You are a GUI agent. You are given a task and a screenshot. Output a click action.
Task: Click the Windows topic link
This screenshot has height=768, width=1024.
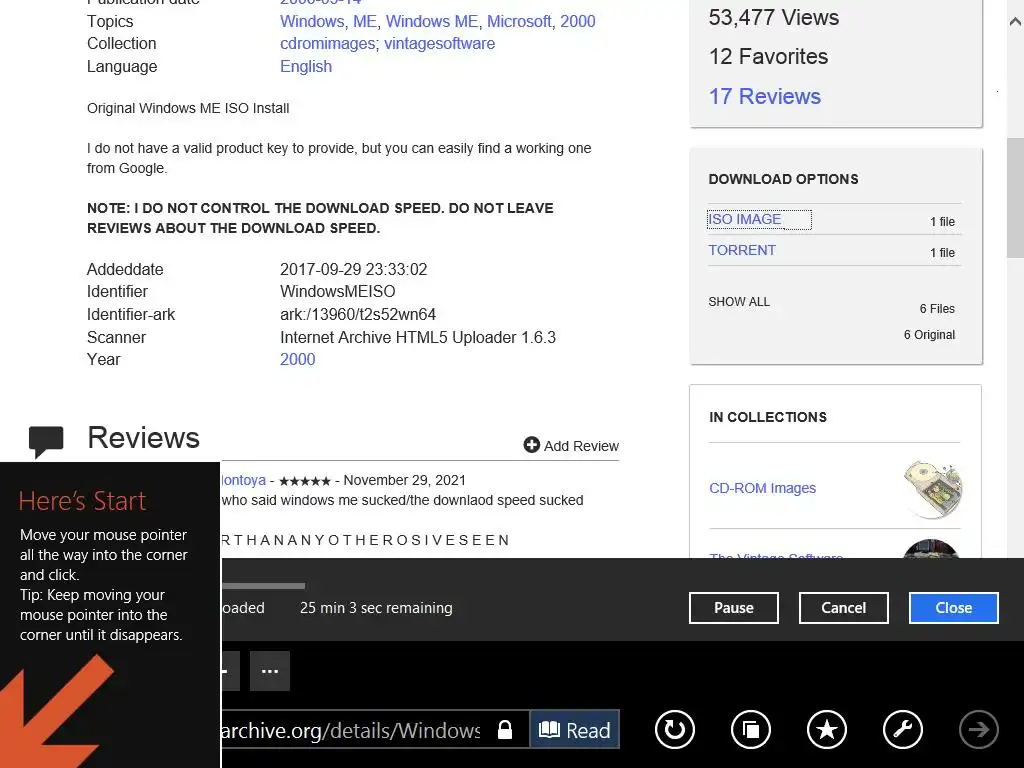(x=312, y=22)
